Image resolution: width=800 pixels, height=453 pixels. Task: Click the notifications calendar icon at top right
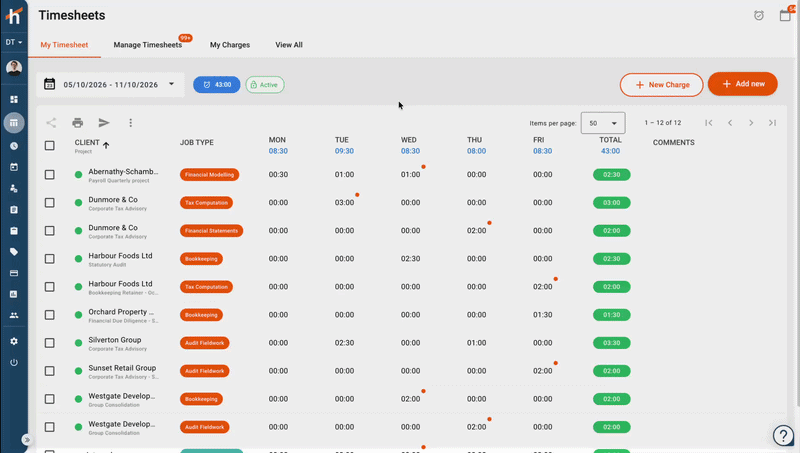786,15
